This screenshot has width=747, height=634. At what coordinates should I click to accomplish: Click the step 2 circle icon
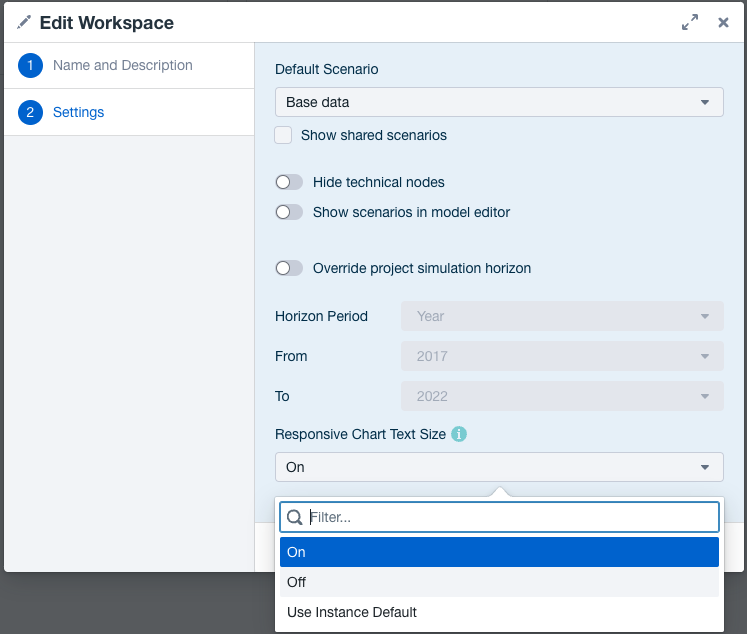point(30,112)
